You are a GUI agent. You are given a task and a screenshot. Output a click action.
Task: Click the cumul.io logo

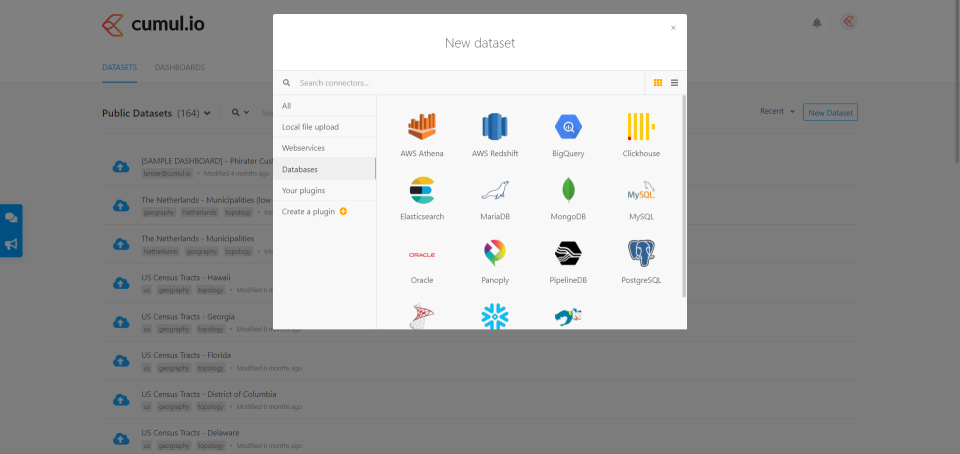click(x=153, y=25)
